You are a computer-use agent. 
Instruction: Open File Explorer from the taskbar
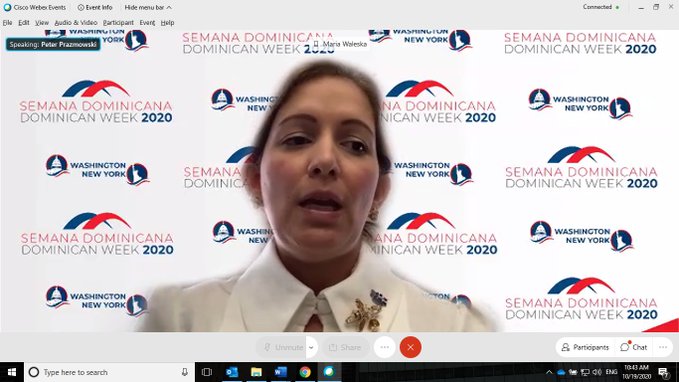256,372
